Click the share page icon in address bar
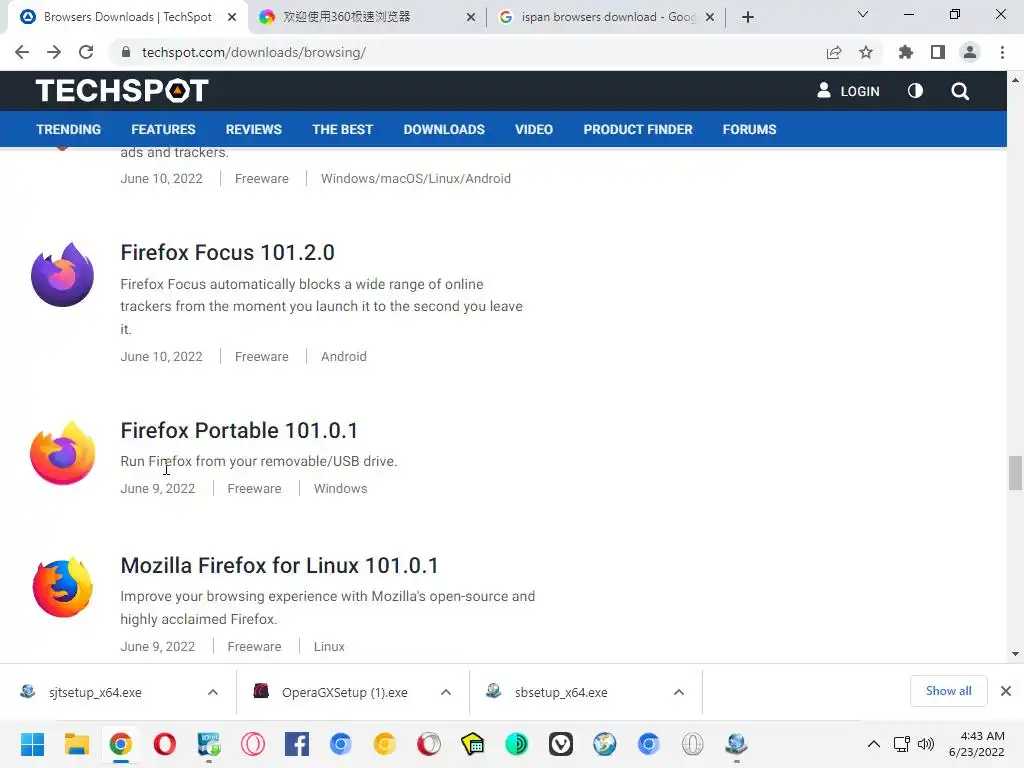The width and height of the screenshot is (1024, 768). pyautogui.click(x=834, y=52)
